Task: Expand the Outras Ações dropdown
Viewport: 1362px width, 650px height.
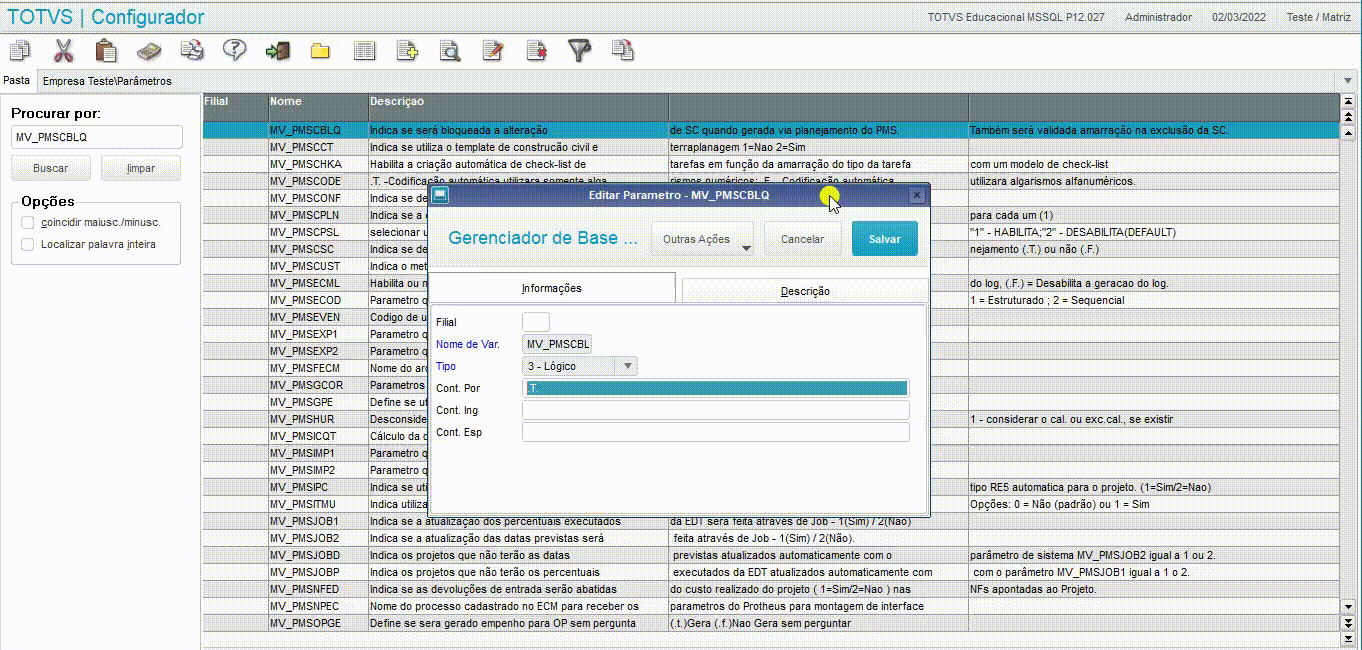Action: click(x=703, y=239)
